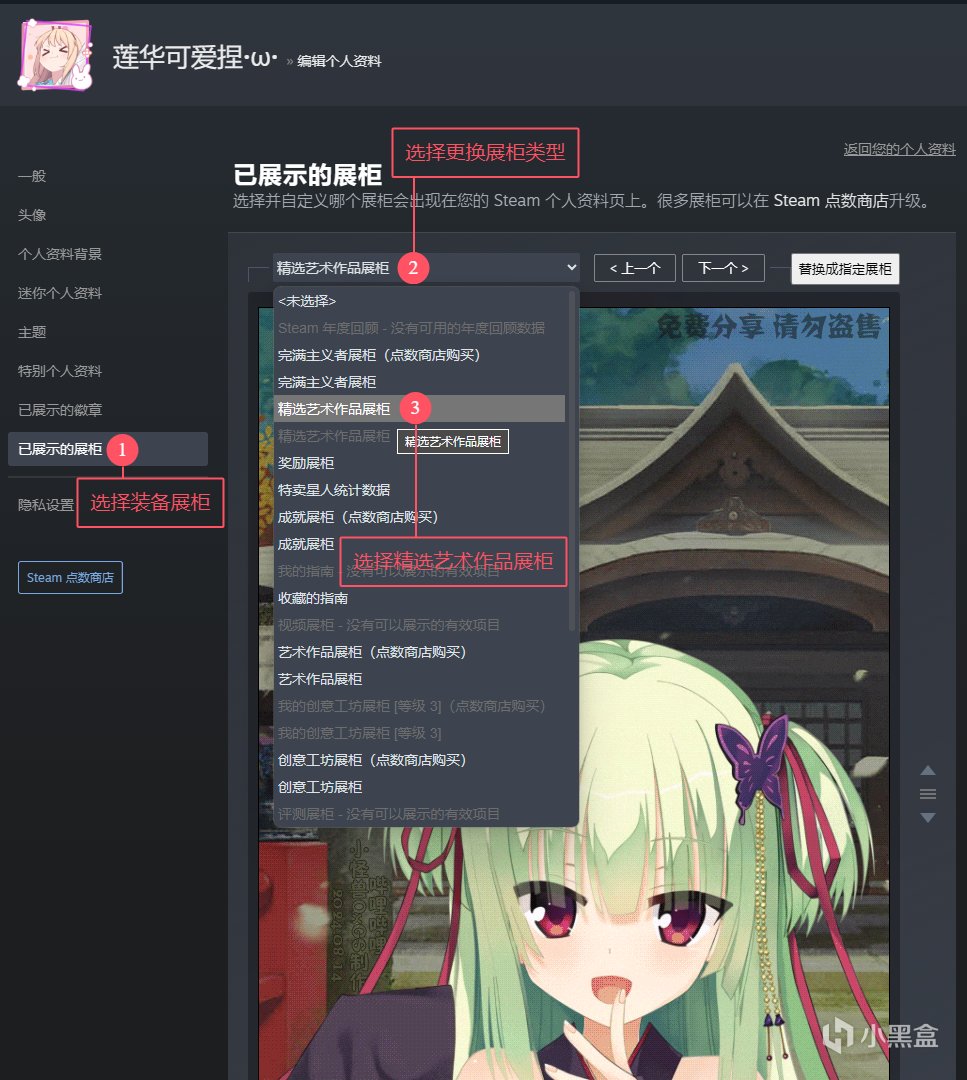Viewport: 967px width, 1080px height.
Task: Click the 上一个 button
Action: tap(634, 268)
